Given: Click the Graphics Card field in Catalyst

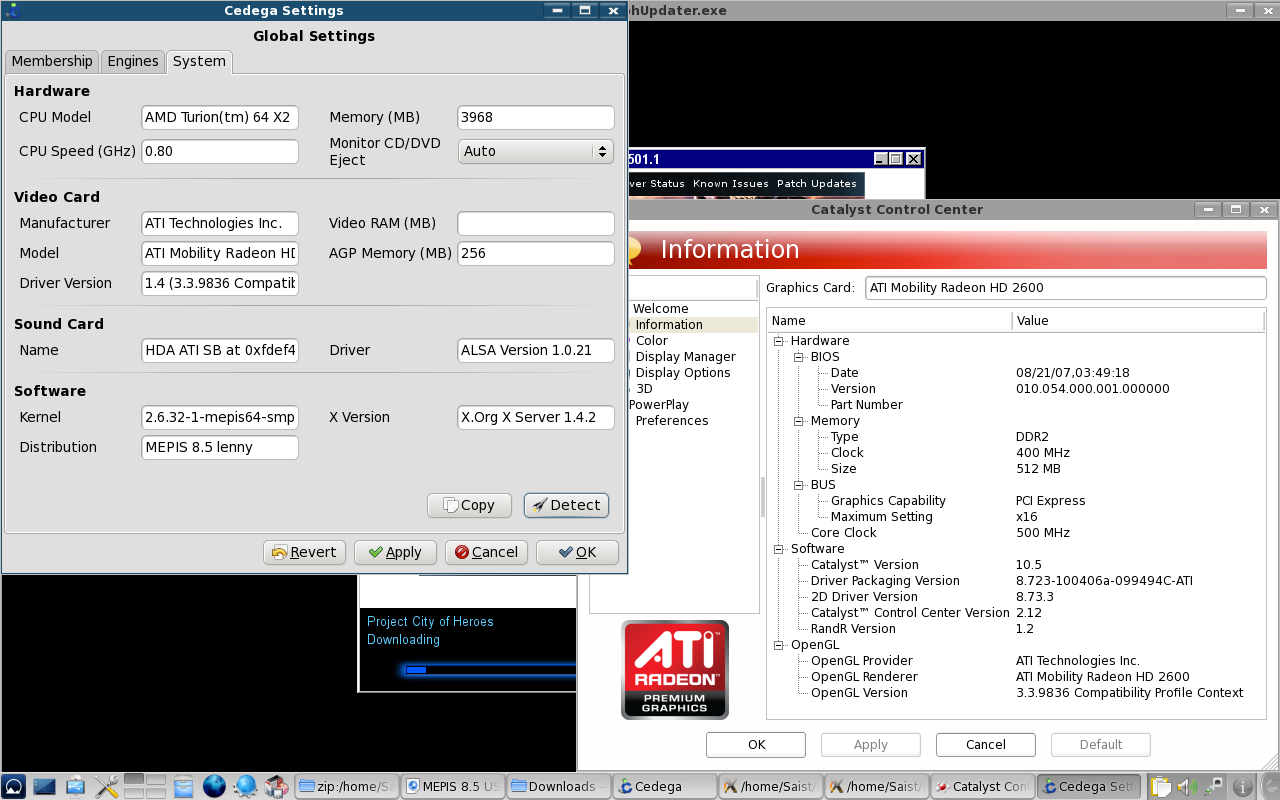Looking at the screenshot, I should pos(1066,288).
